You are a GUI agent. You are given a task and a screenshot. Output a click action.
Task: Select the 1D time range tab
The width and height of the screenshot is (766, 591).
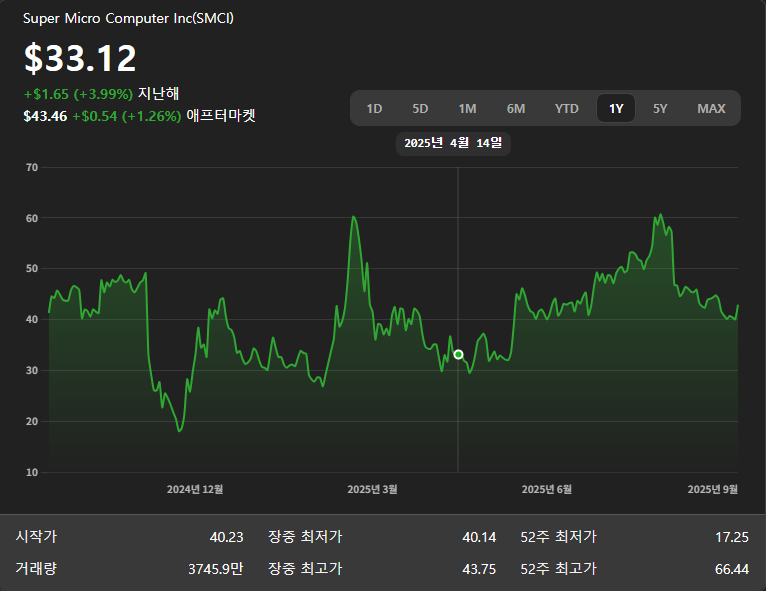click(x=374, y=108)
